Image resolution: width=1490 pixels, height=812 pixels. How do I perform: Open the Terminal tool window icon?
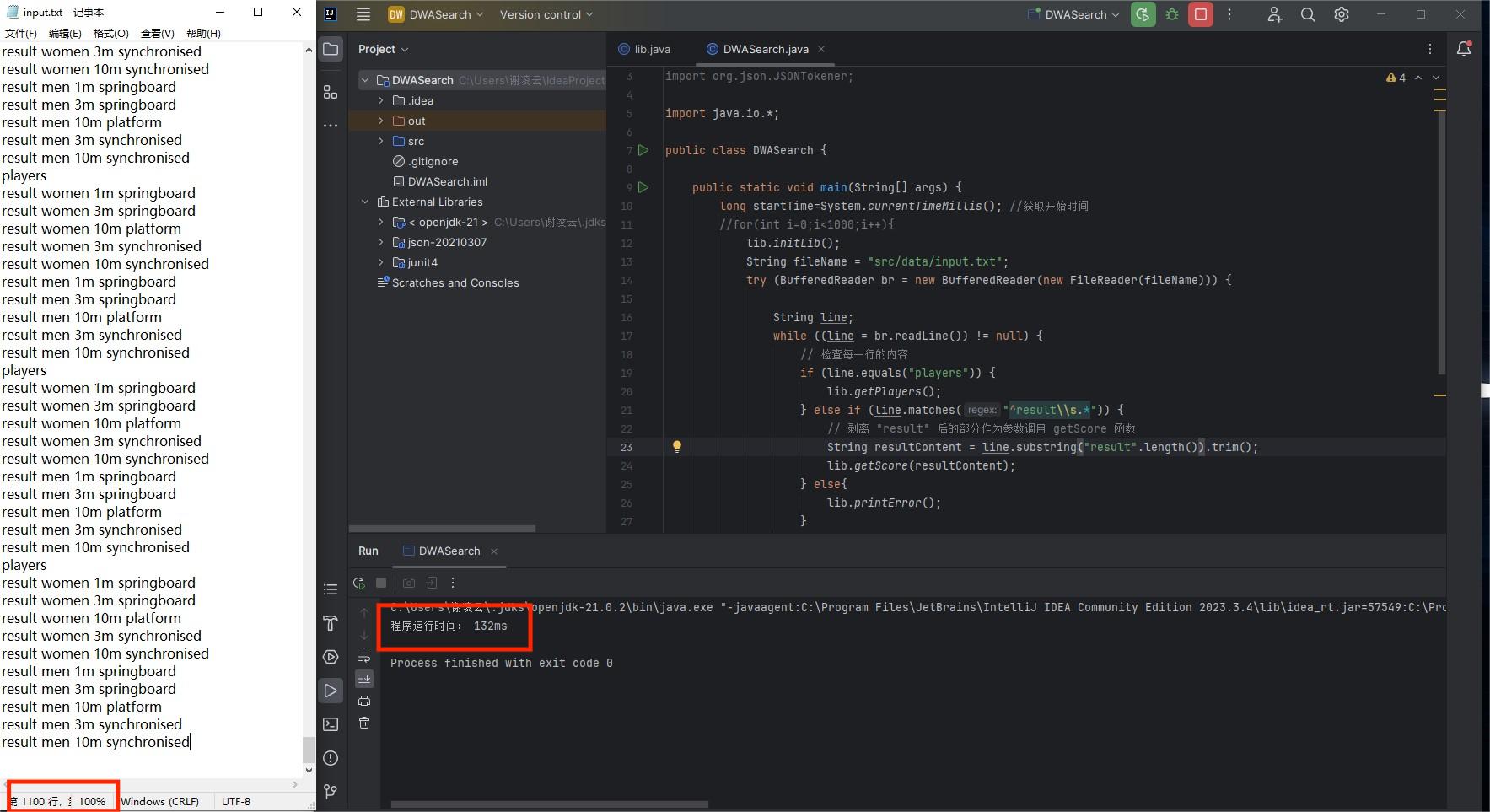tap(331, 724)
